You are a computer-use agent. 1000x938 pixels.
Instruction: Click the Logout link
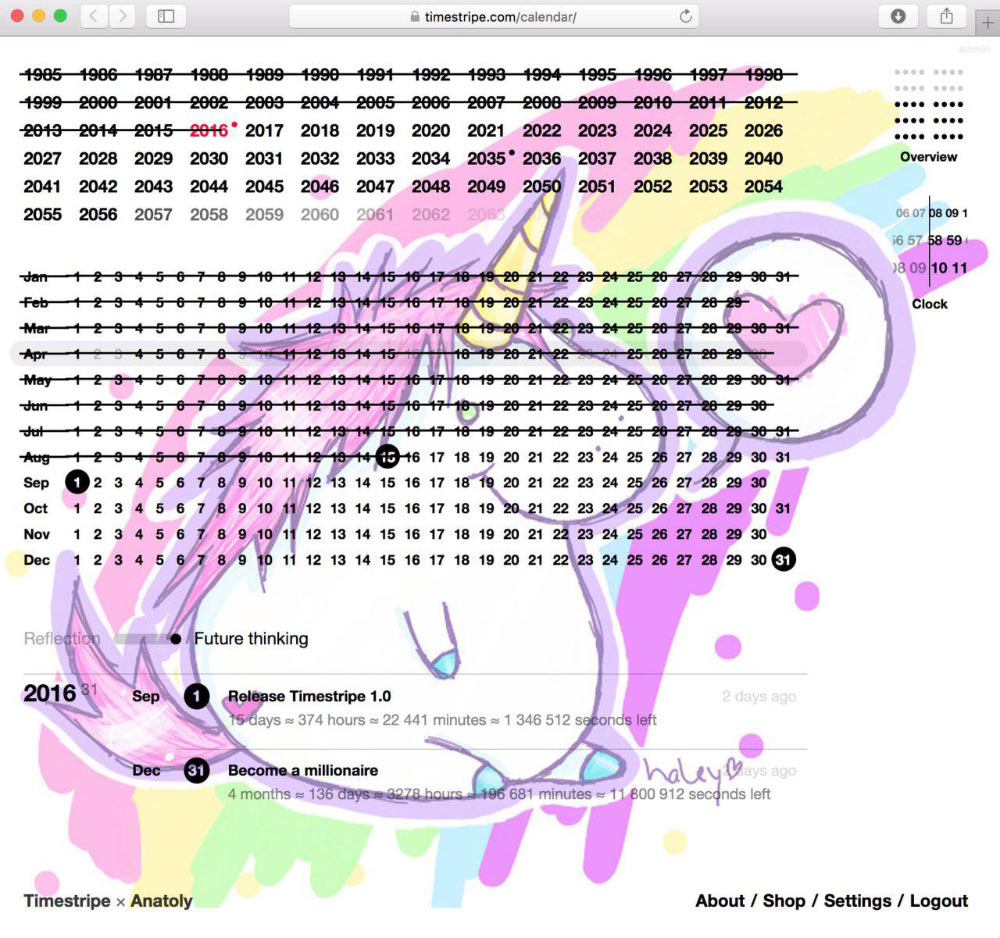pos(939,901)
